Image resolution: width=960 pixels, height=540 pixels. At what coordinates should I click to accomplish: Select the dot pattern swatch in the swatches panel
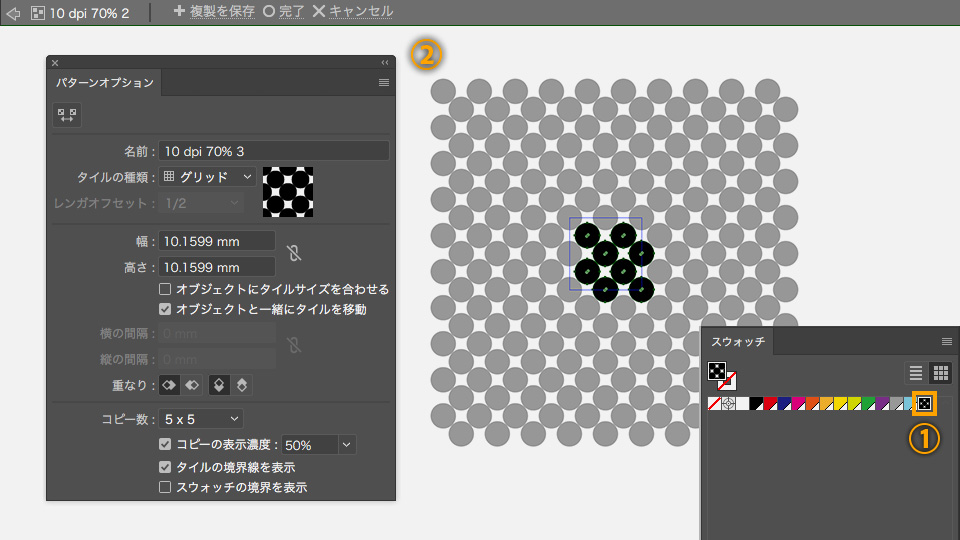pyautogui.click(x=924, y=403)
